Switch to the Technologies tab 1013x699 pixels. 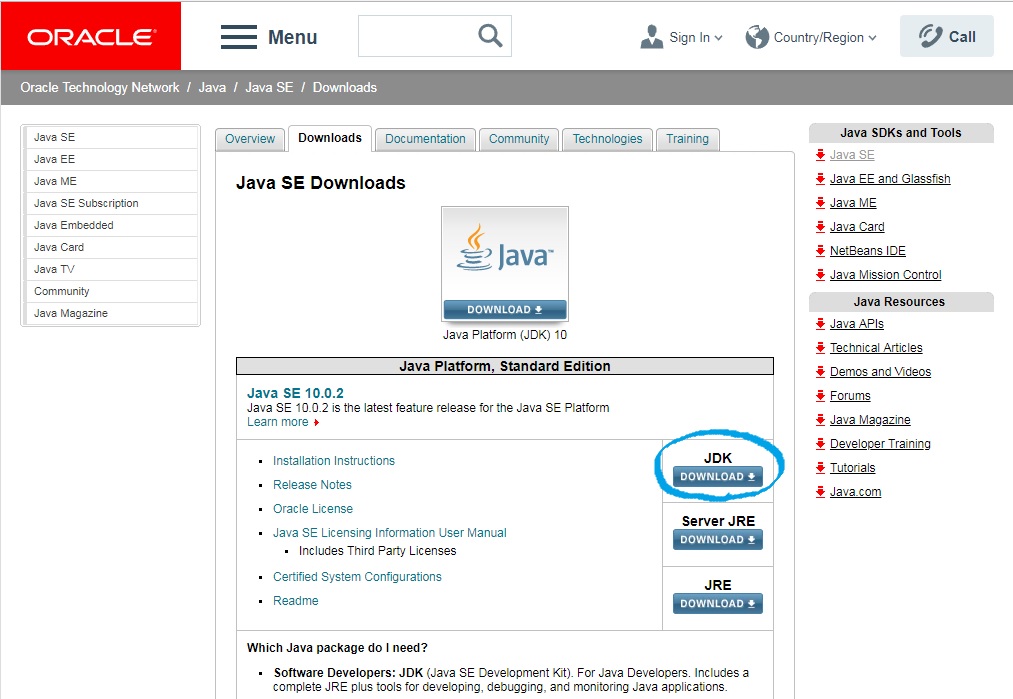coord(607,139)
